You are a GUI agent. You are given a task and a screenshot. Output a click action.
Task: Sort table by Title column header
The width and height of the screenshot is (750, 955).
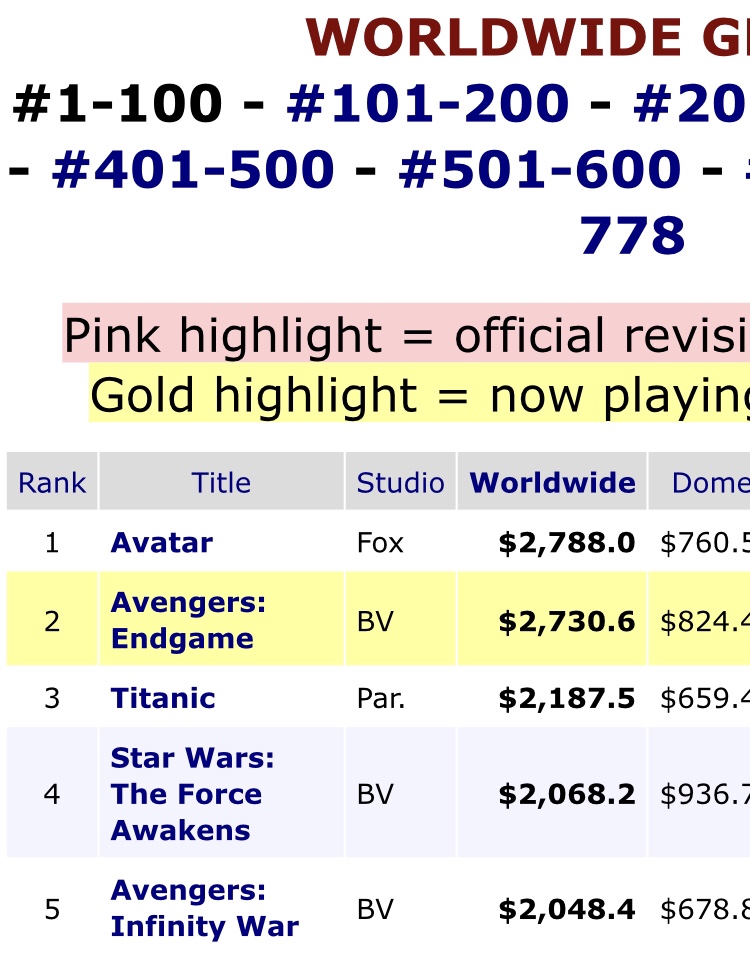(x=221, y=482)
